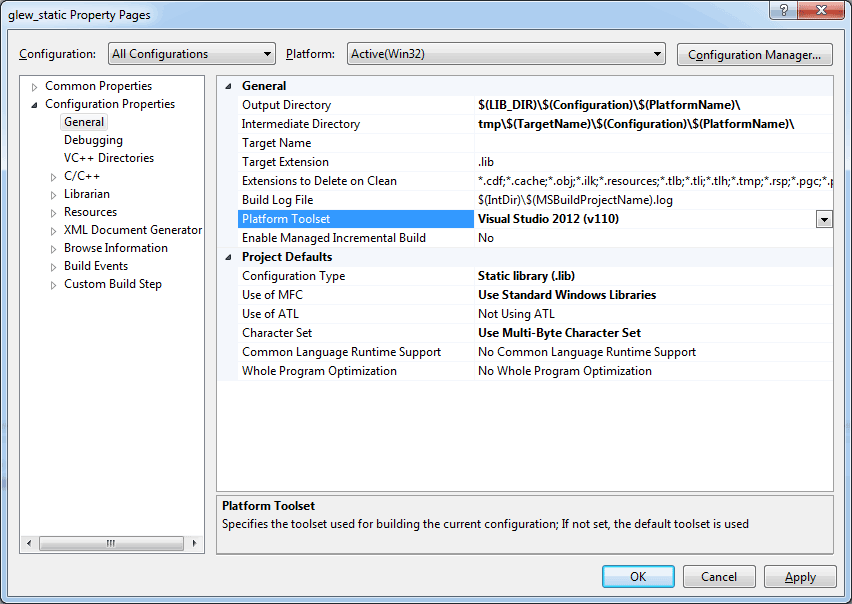Click the .lib Target Extension value
This screenshot has height=604, width=852.
click(486, 162)
